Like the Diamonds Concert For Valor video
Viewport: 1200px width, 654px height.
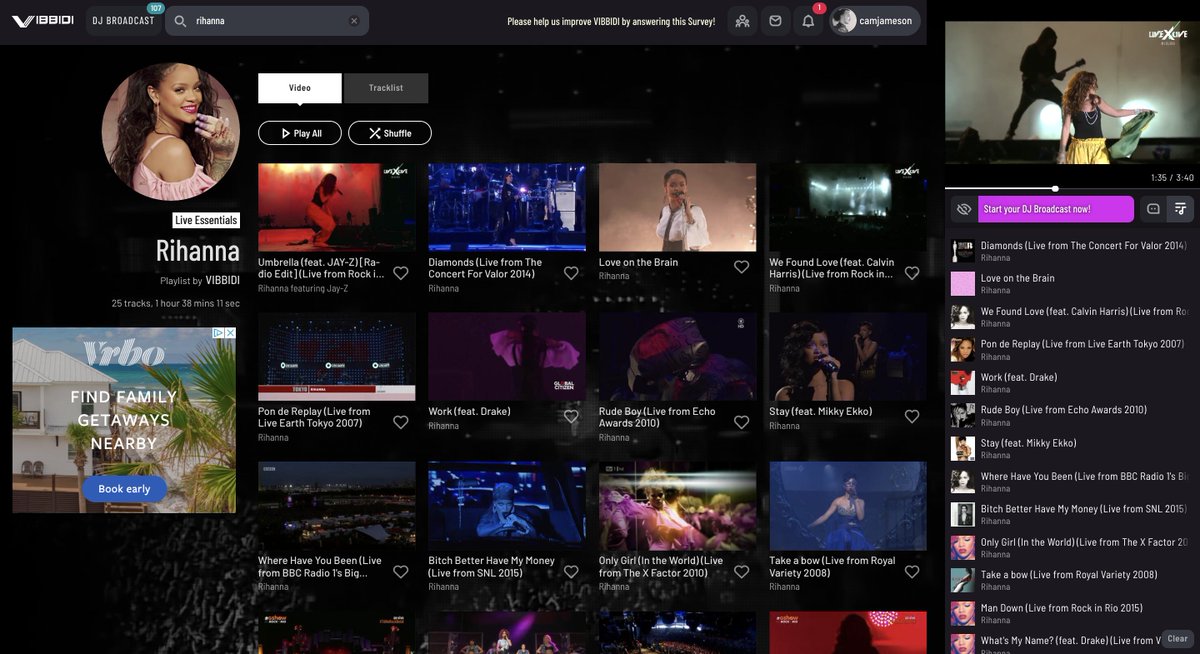pyautogui.click(x=571, y=273)
